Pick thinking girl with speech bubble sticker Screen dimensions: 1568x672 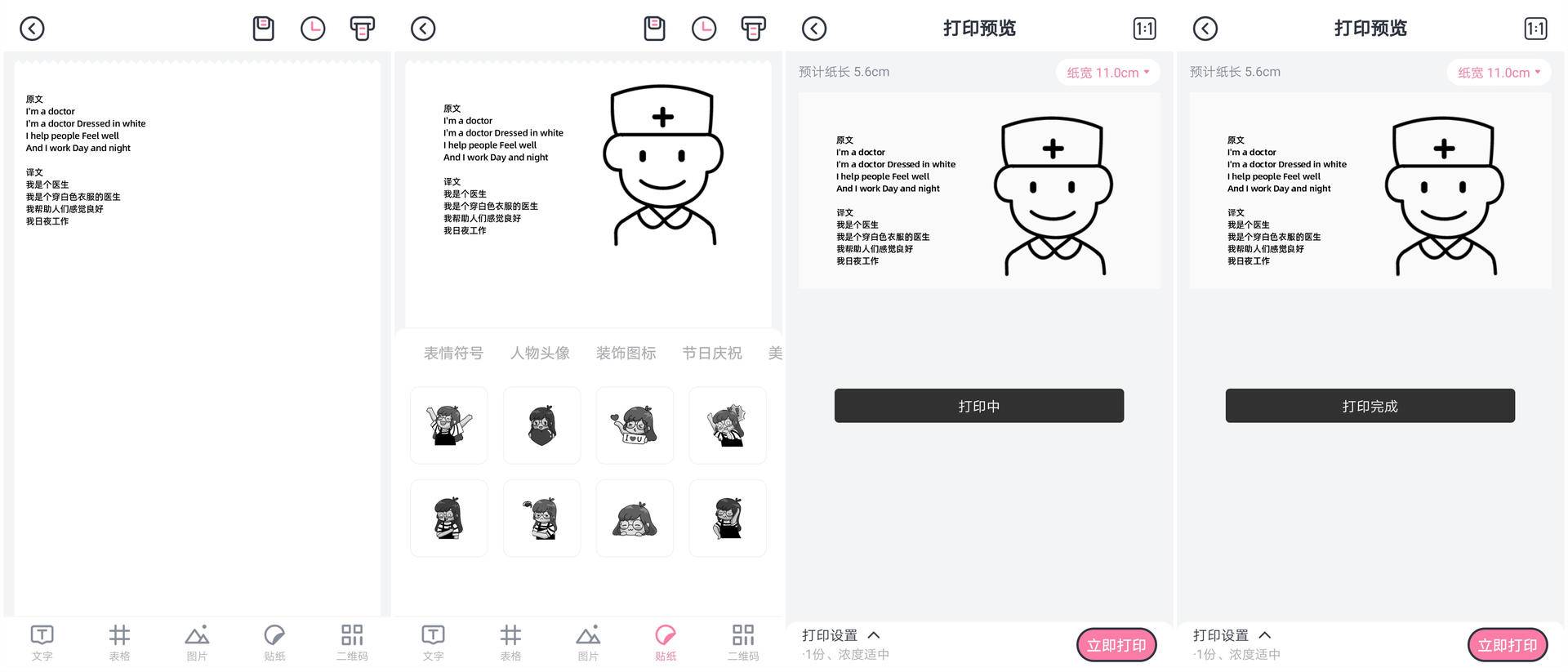[x=542, y=518]
